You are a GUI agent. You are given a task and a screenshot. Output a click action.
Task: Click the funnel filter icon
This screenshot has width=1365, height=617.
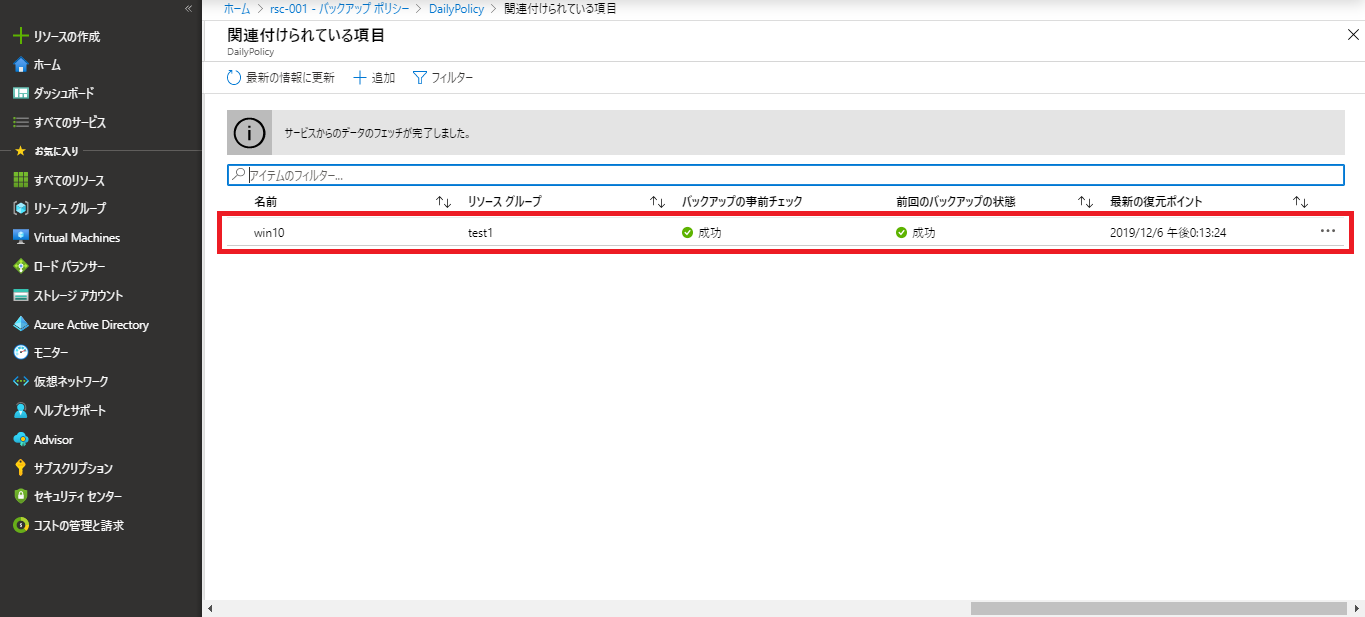[420, 78]
